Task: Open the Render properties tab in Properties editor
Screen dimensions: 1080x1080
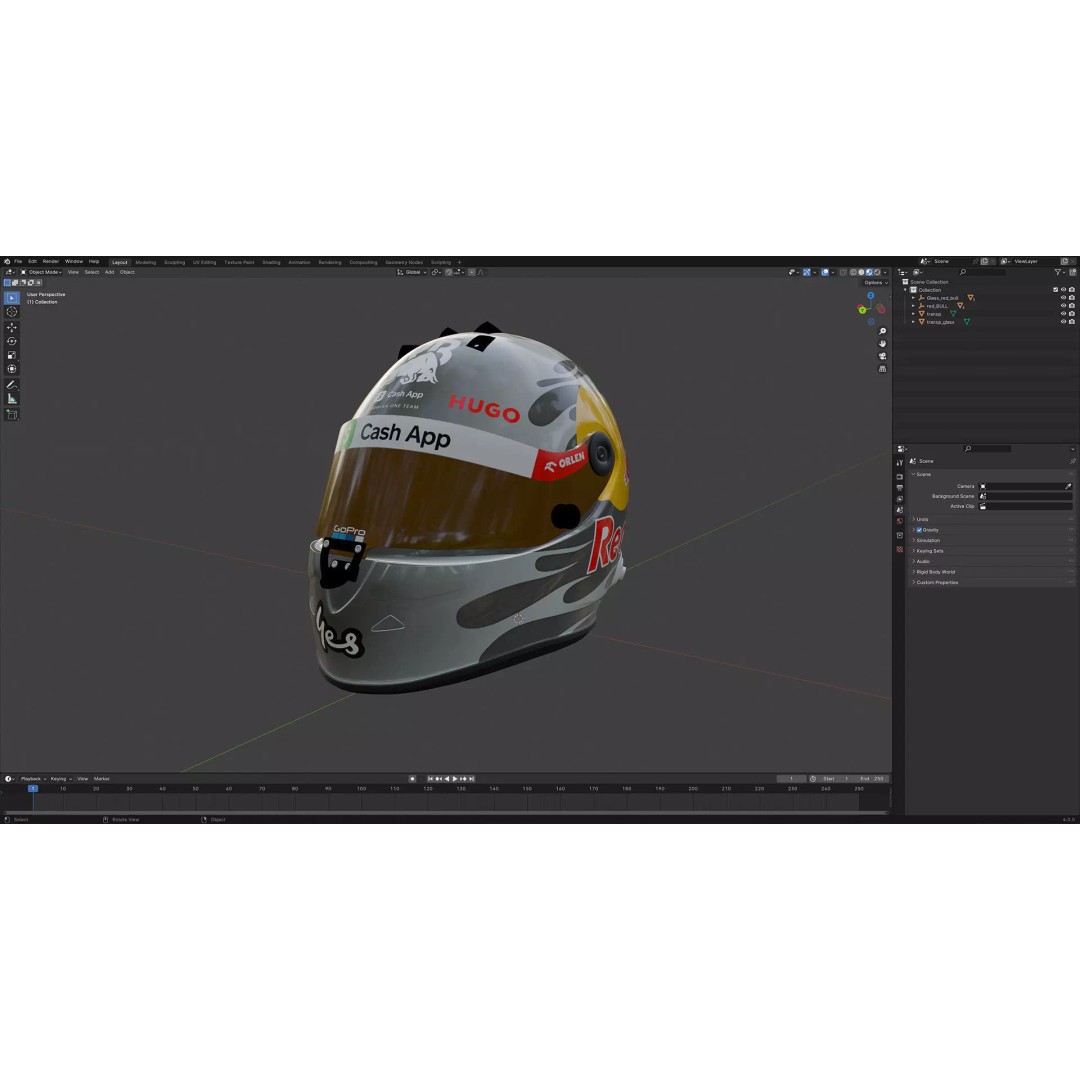Action: click(900, 476)
